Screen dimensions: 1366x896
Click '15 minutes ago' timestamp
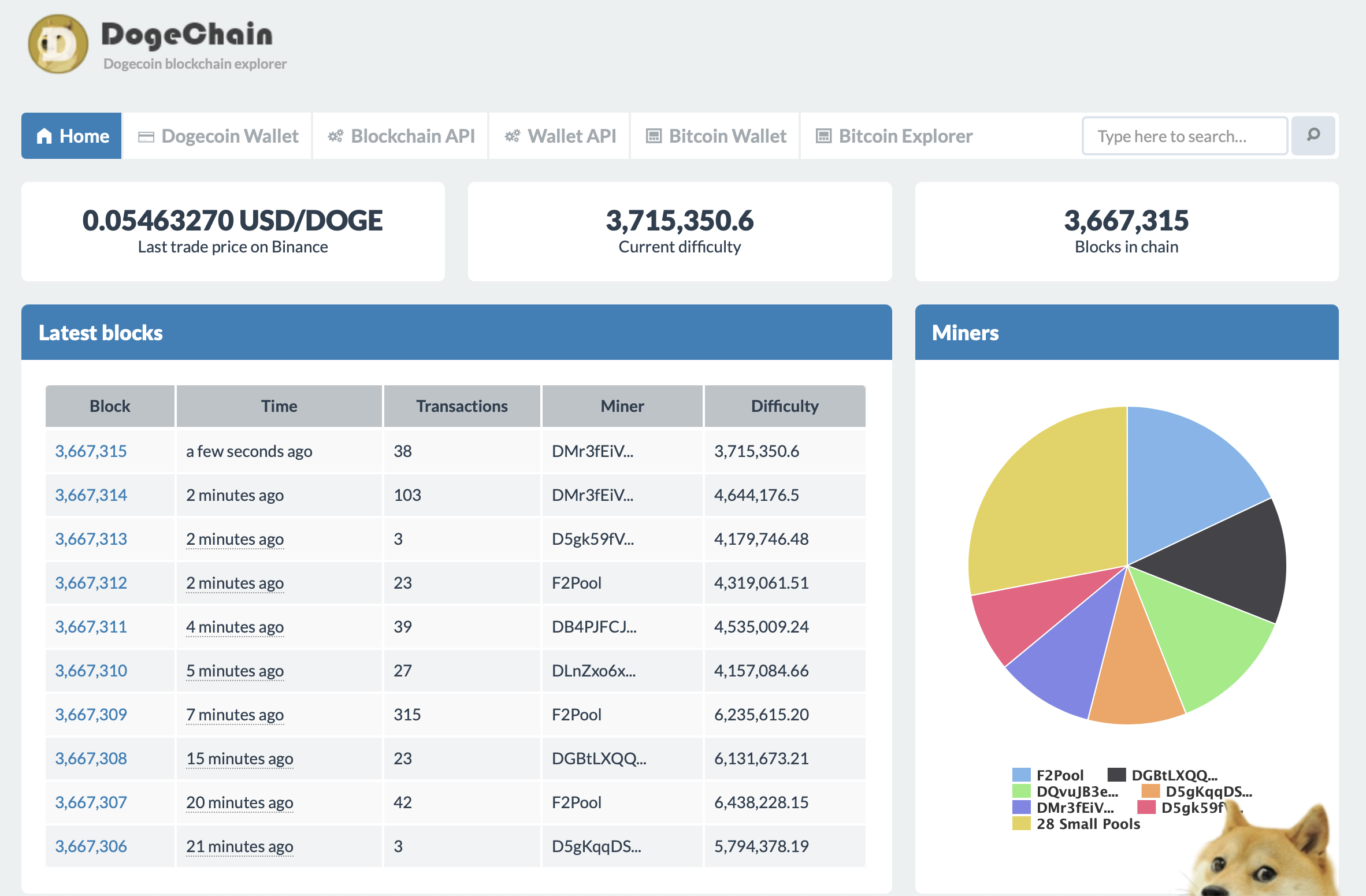(239, 759)
